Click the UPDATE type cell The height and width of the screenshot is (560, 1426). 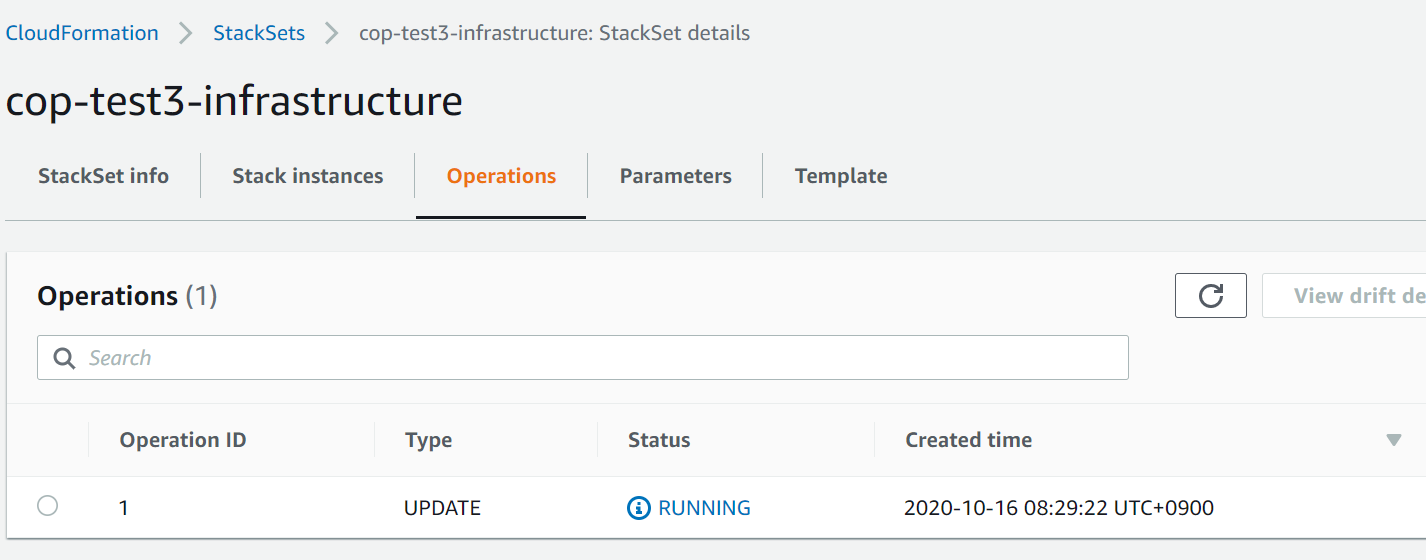442,508
